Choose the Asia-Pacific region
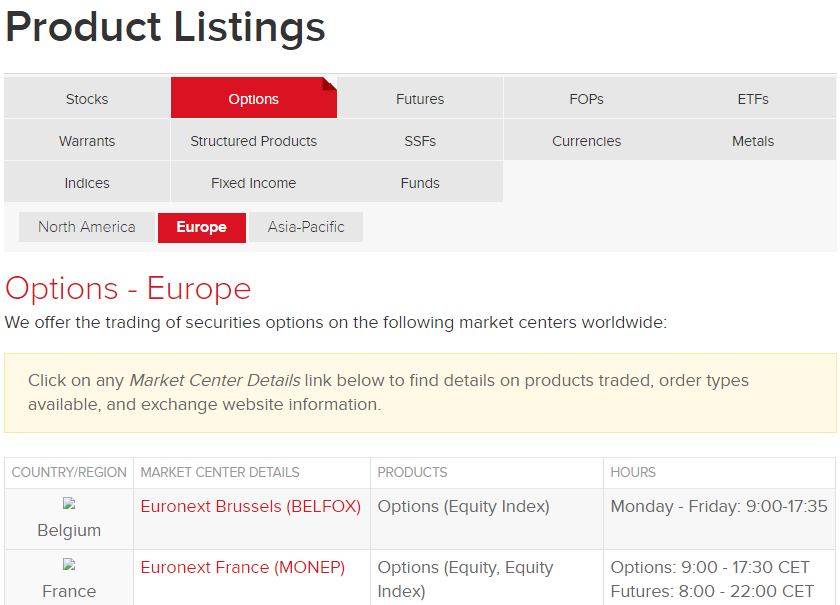The width and height of the screenshot is (840, 605). (306, 227)
